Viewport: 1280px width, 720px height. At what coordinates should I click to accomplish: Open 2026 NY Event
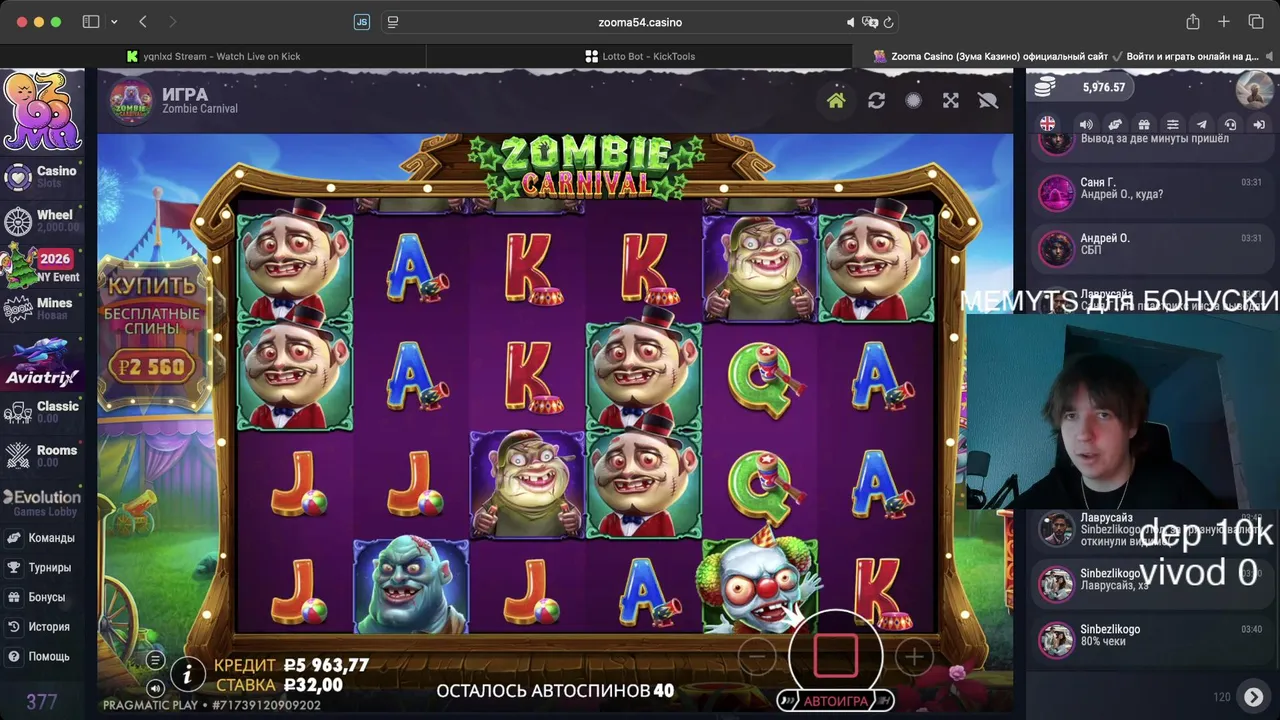(42, 266)
